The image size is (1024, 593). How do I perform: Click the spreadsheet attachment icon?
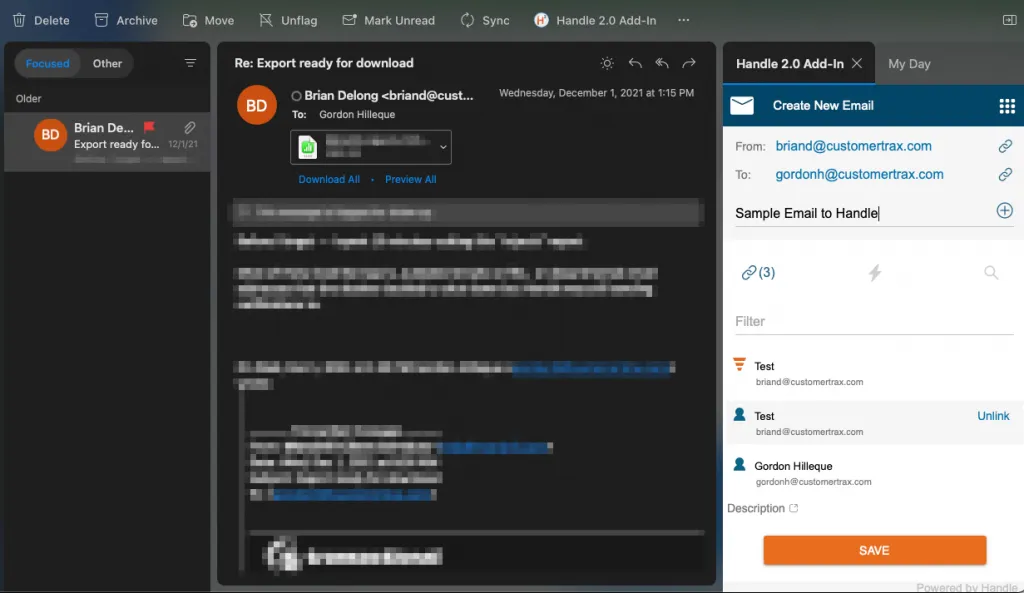(308, 147)
